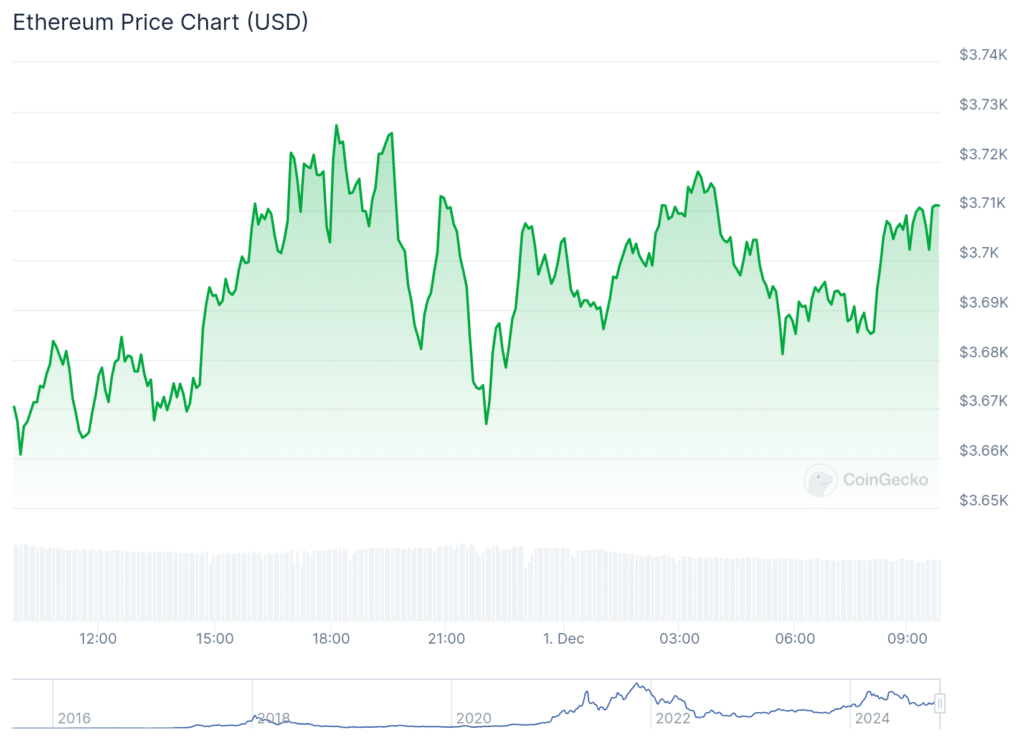Click the 2022 label in the navigator
Image resolution: width=1024 pixels, height=747 pixels.
(673, 718)
